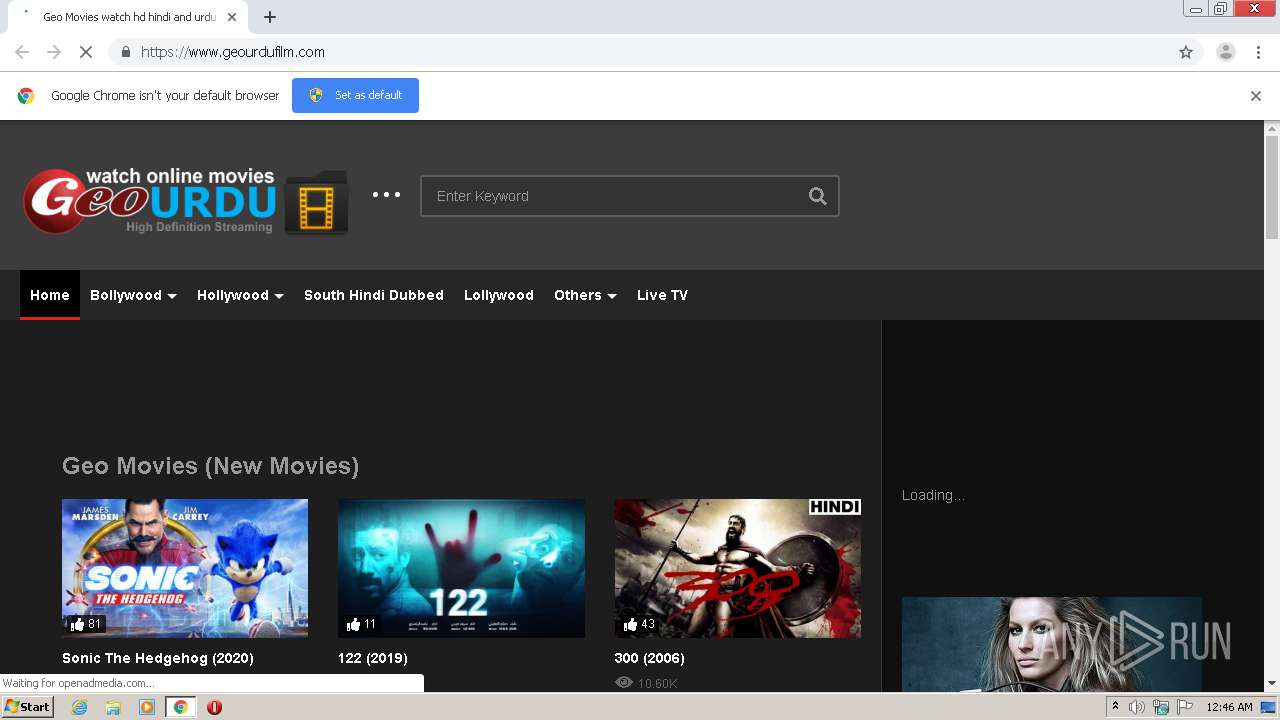
Task: Open Windows Explorer folder on the taskbar
Action: [x=113, y=707]
